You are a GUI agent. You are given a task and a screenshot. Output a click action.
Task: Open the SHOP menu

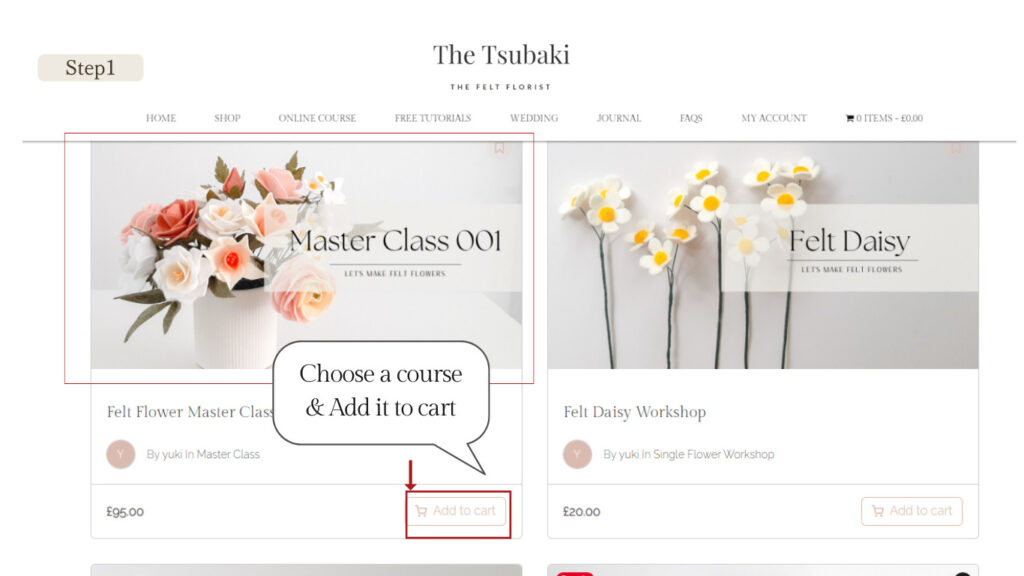click(227, 118)
